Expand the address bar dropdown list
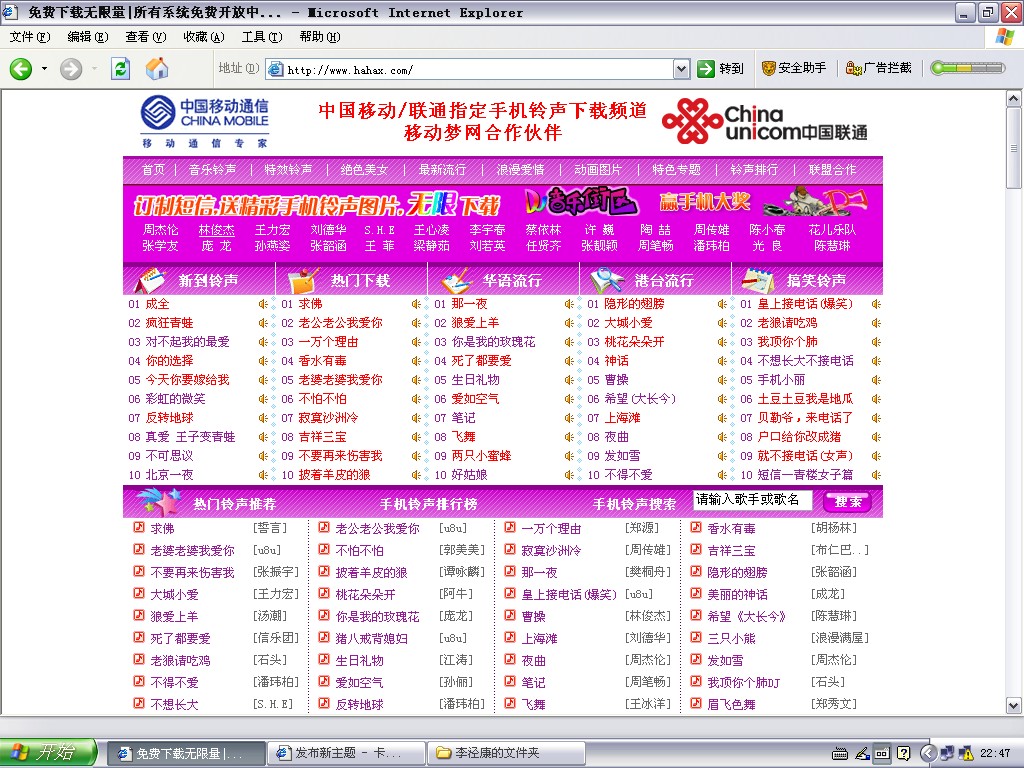This screenshot has width=1024, height=768. tap(681, 69)
